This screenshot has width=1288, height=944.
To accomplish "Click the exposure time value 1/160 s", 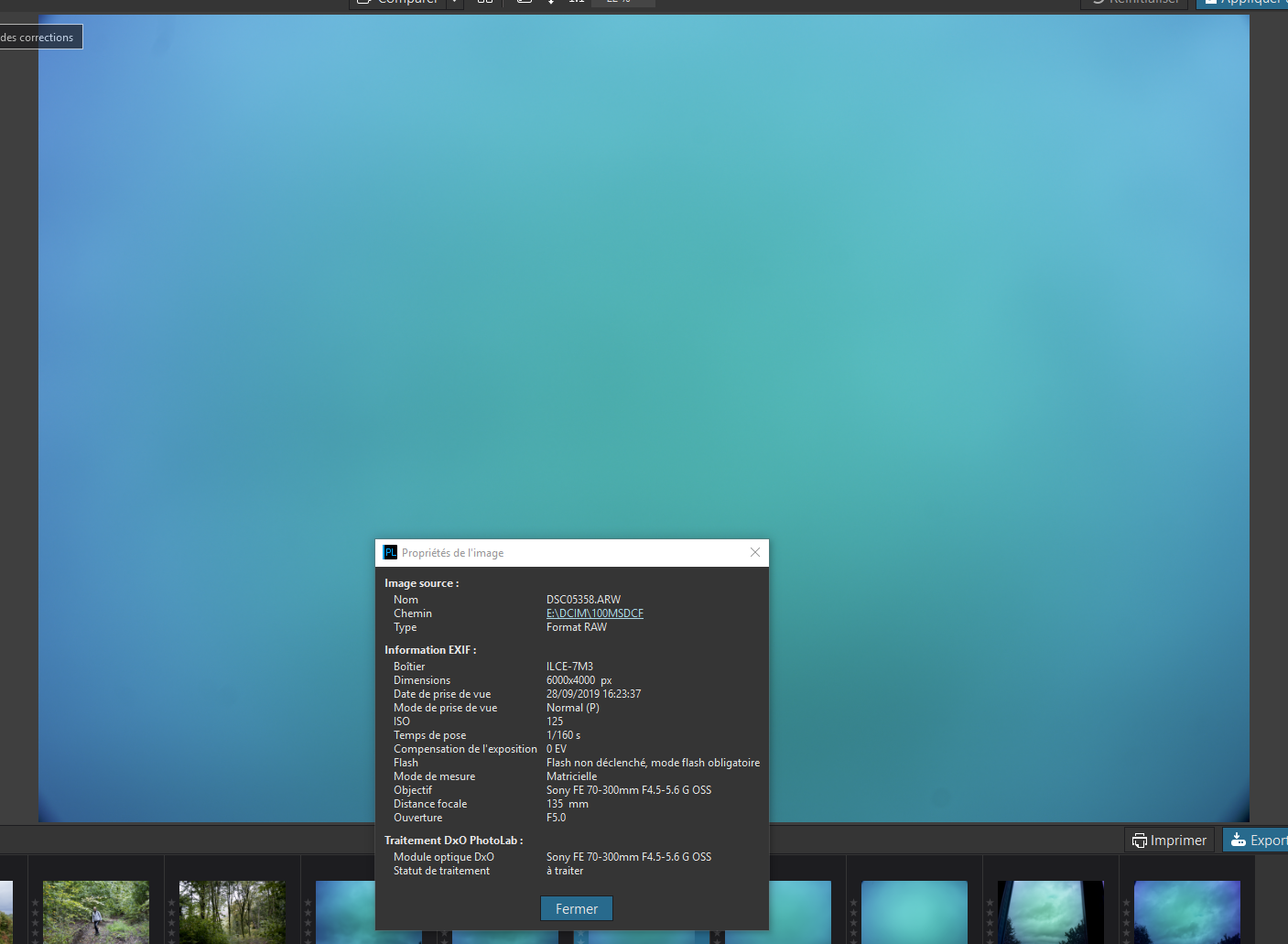I will point(563,735).
